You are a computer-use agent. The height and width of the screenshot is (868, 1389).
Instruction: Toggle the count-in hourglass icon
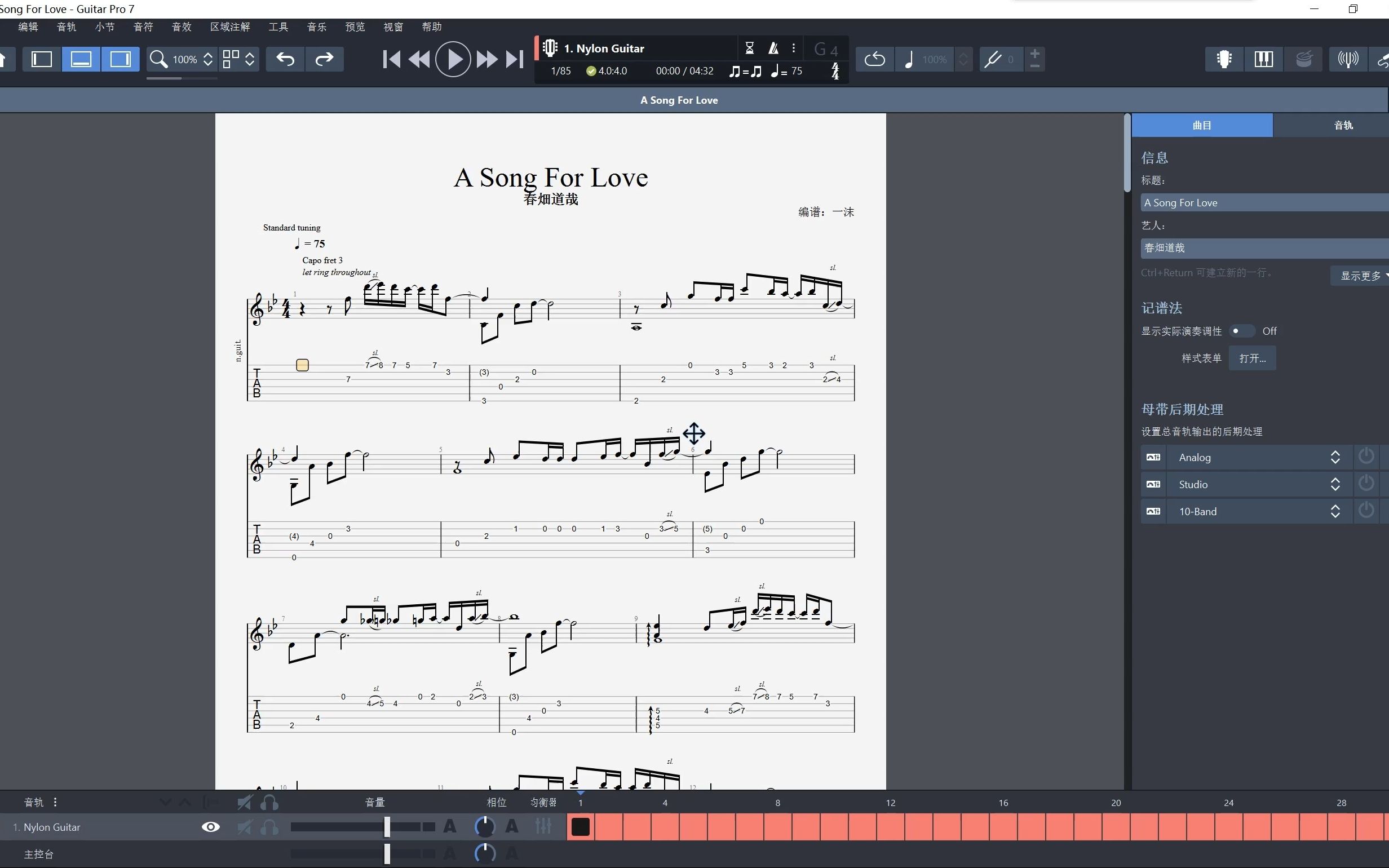click(749, 48)
